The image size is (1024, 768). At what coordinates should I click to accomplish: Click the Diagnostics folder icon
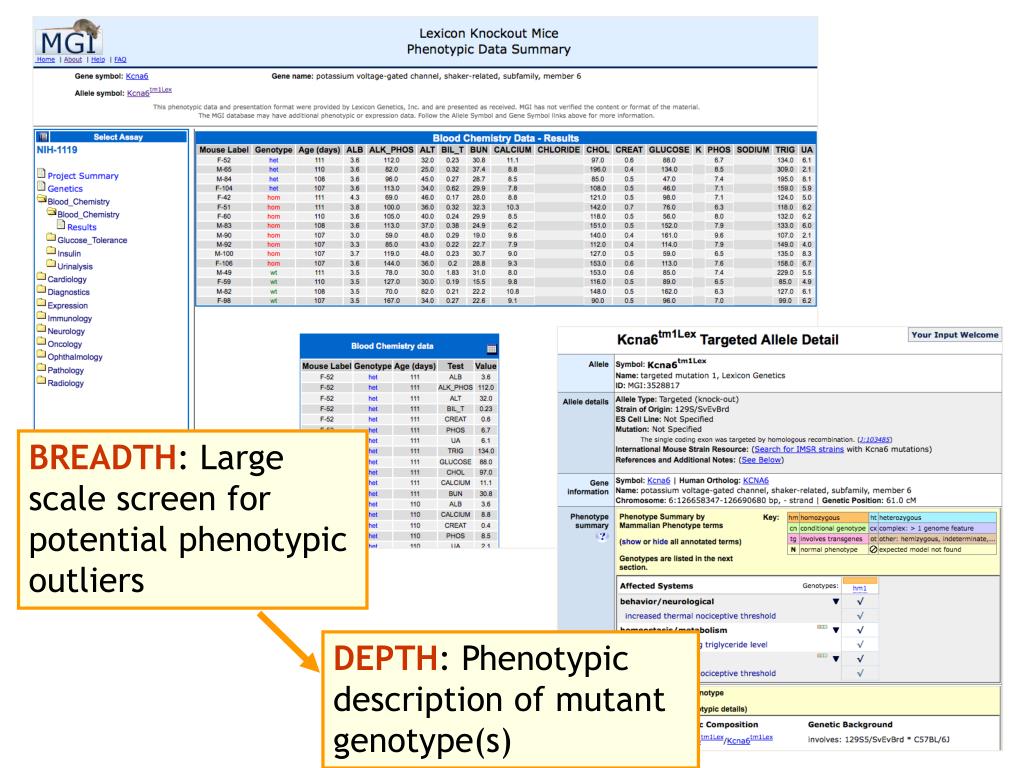tap(42, 291)
